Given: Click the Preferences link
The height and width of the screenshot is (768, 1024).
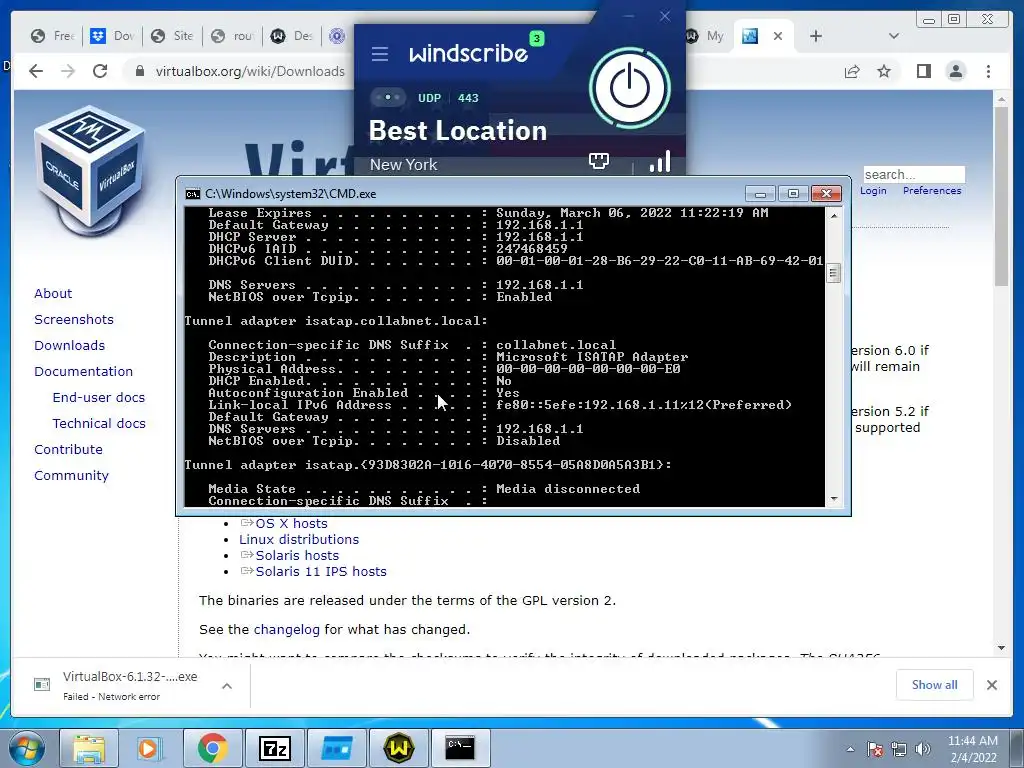Looking at the screenshot, I should (x=932, y=191).
